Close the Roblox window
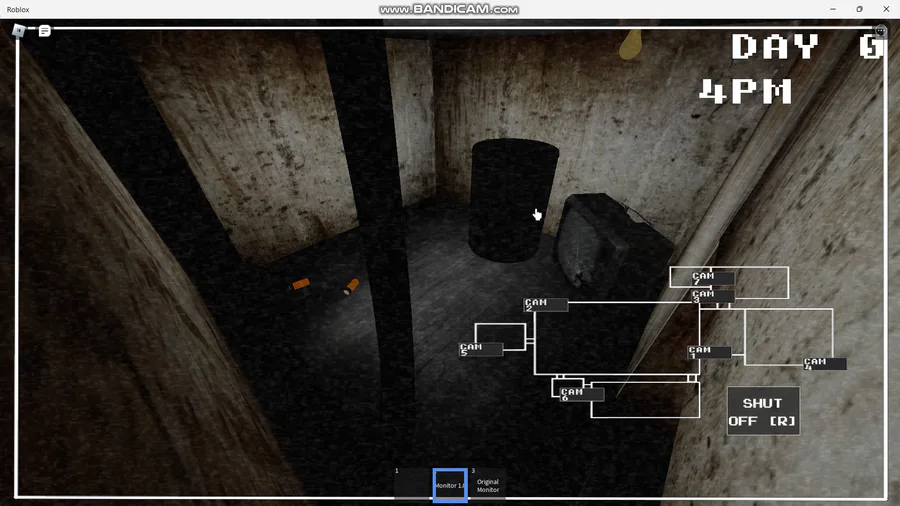900x506 pixels. (x=886, y=9)
